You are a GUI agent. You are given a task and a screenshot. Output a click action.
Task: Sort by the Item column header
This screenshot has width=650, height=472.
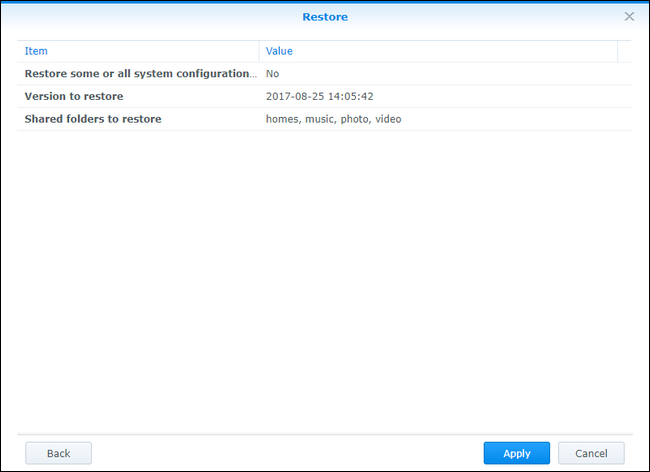pyautogui.click(x=138, y=51)
